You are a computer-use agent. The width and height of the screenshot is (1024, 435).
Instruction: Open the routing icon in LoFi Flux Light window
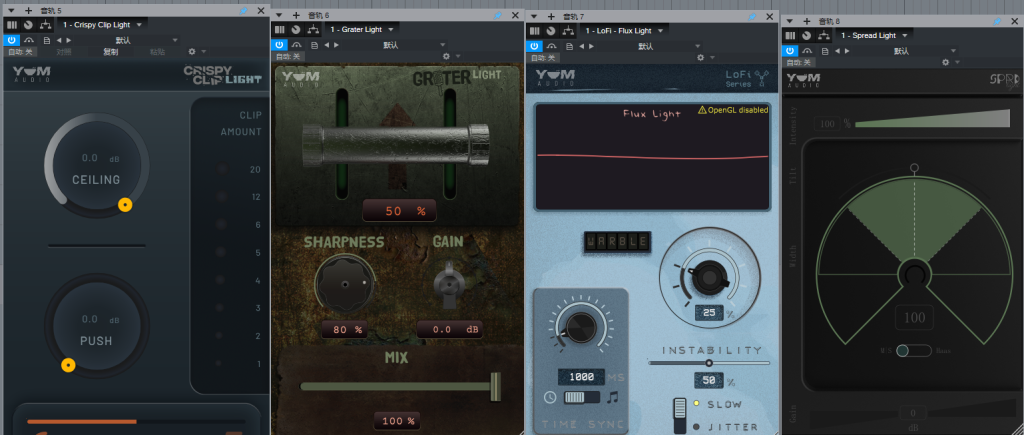569,31
